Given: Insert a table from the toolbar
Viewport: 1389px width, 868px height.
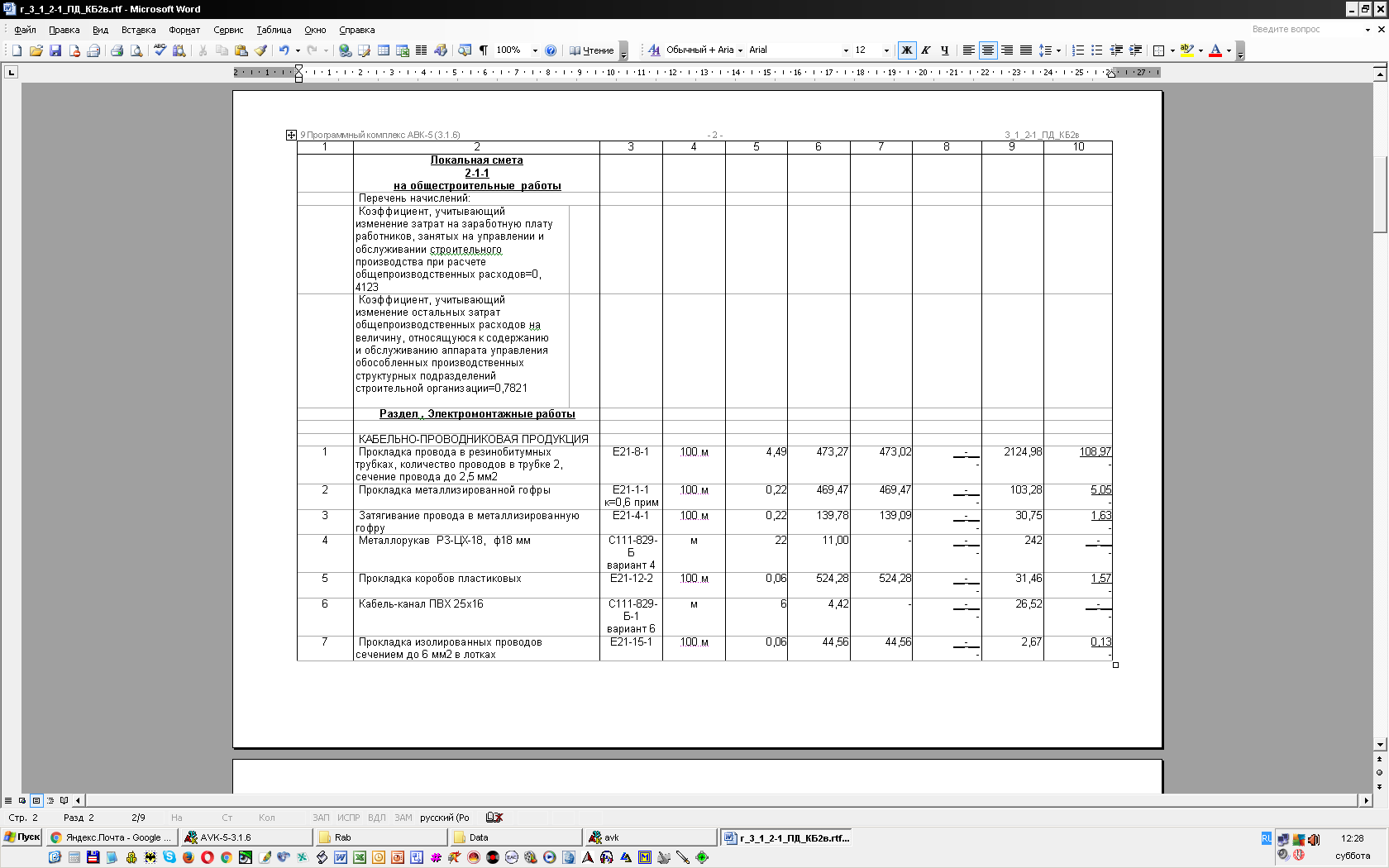Looking at the screenshot, I should (x=384, y=50).
